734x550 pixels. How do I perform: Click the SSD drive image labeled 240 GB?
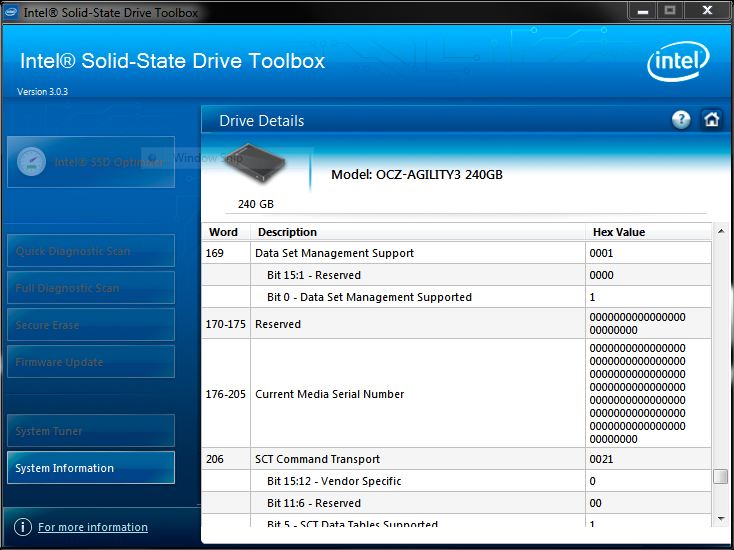coord(255,164)
